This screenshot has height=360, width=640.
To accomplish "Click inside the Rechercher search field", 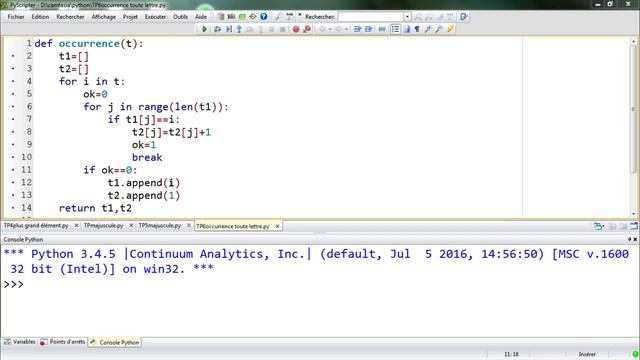I will (x=371, y=16).
